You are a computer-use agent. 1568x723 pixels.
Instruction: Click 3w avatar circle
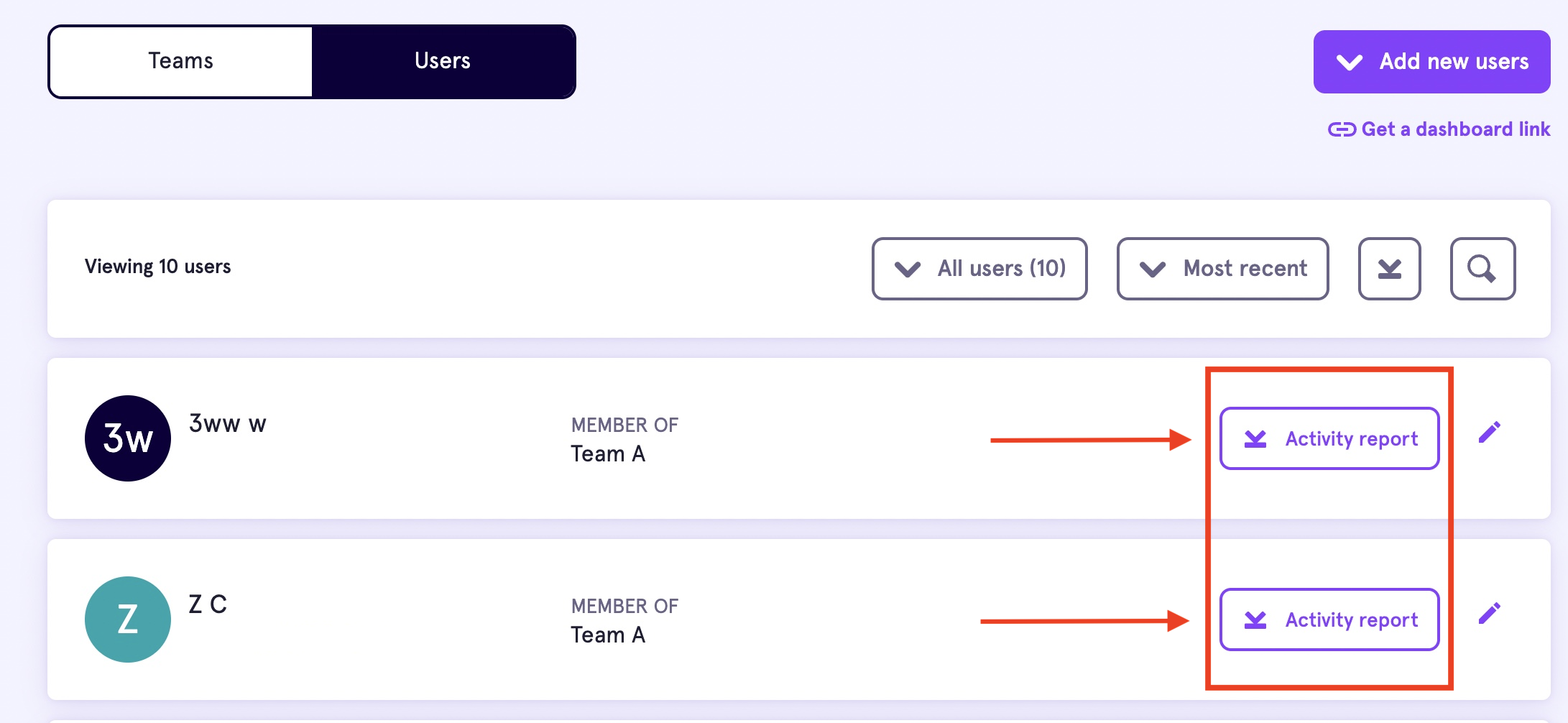(x=128, y=438)
